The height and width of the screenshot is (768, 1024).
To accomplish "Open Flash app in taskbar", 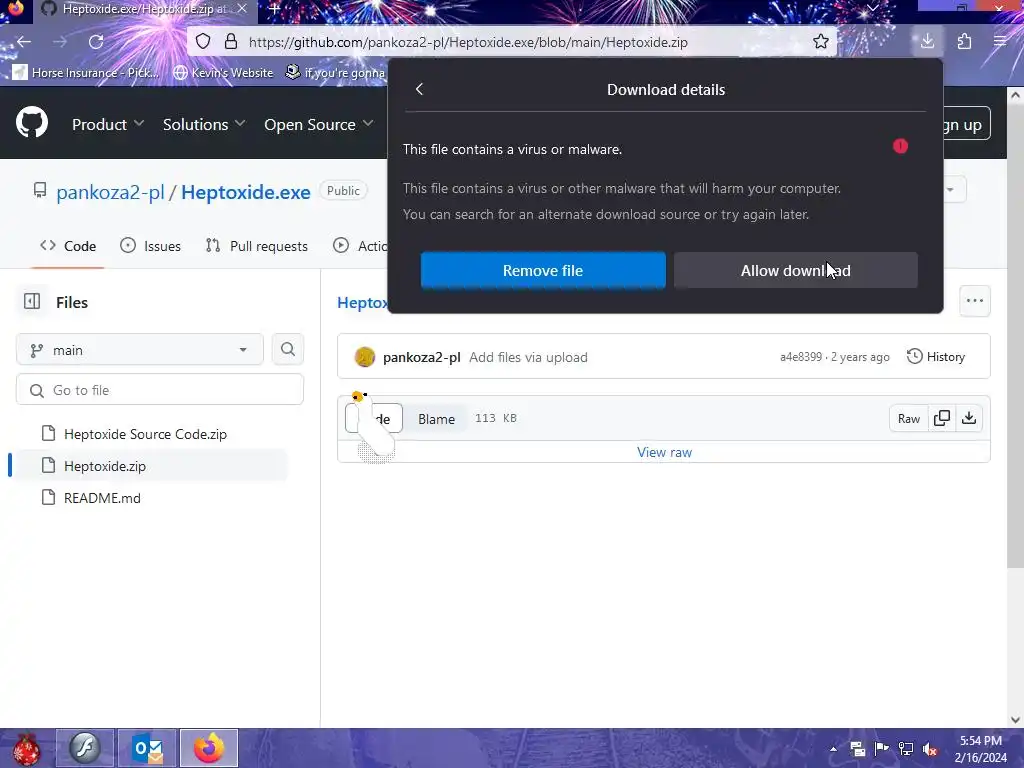I will pyautogui.click(x=85, y=748).
